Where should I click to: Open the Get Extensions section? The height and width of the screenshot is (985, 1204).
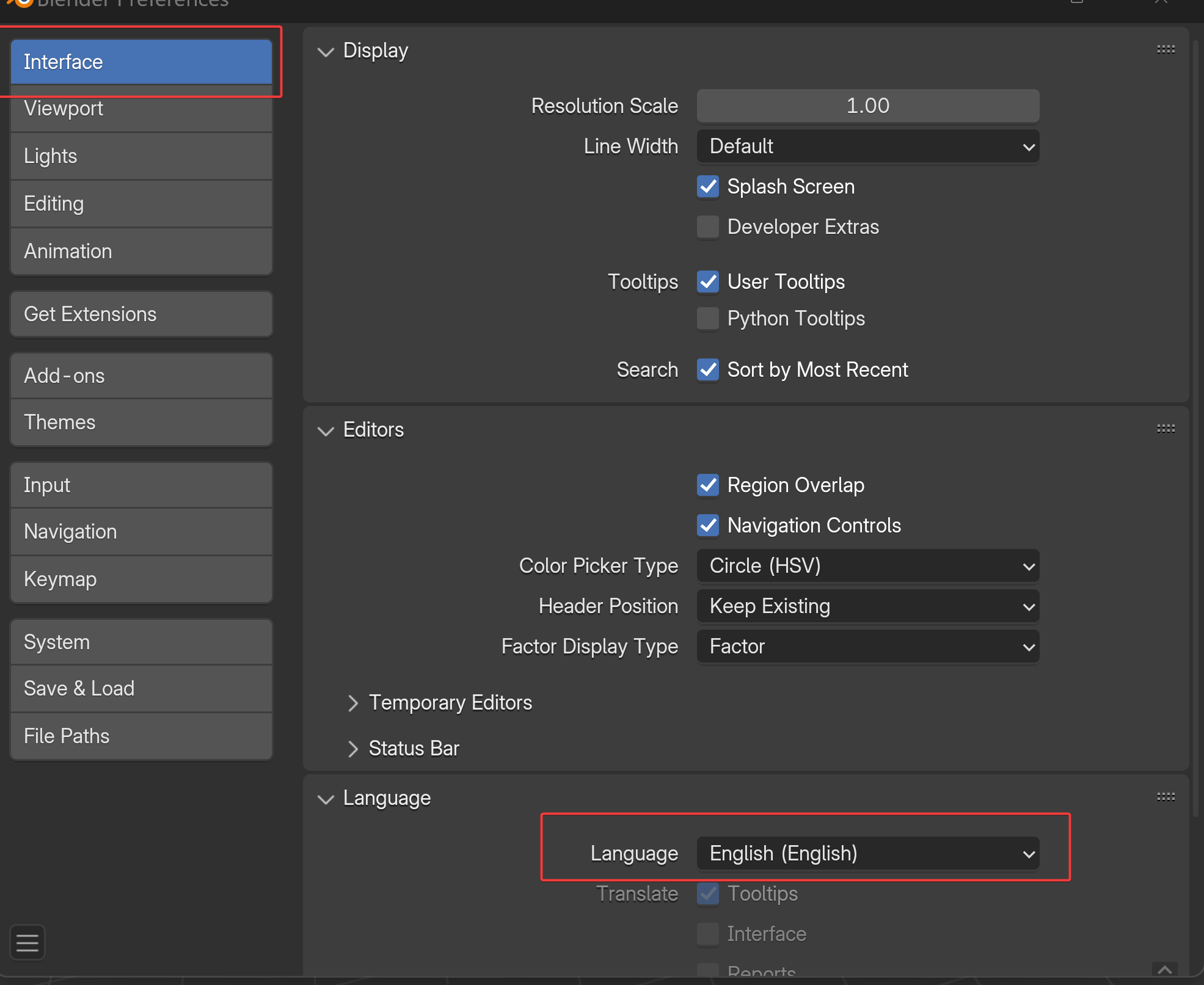141,314
